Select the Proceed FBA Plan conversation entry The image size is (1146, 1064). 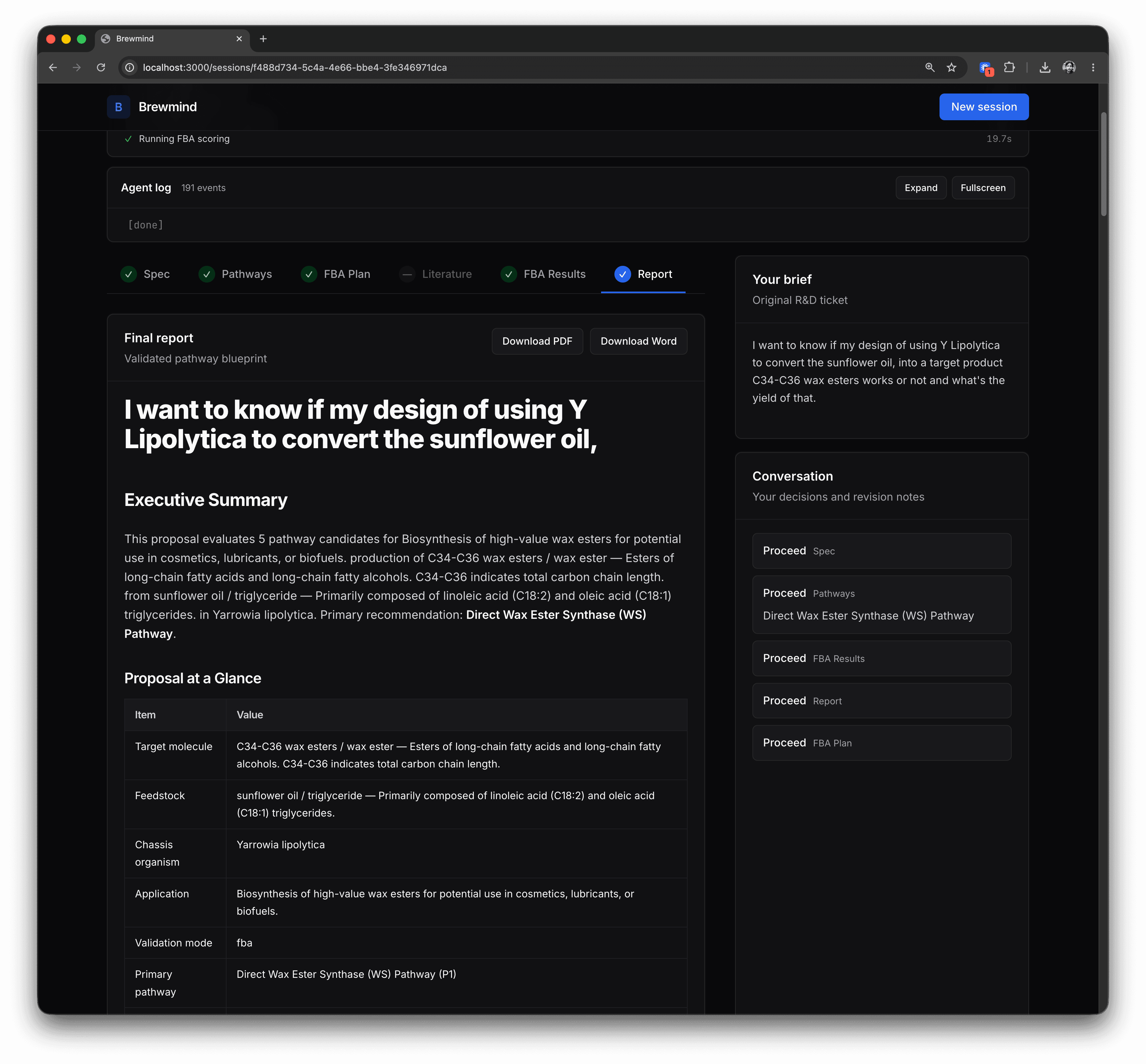[x=881, y=743]
